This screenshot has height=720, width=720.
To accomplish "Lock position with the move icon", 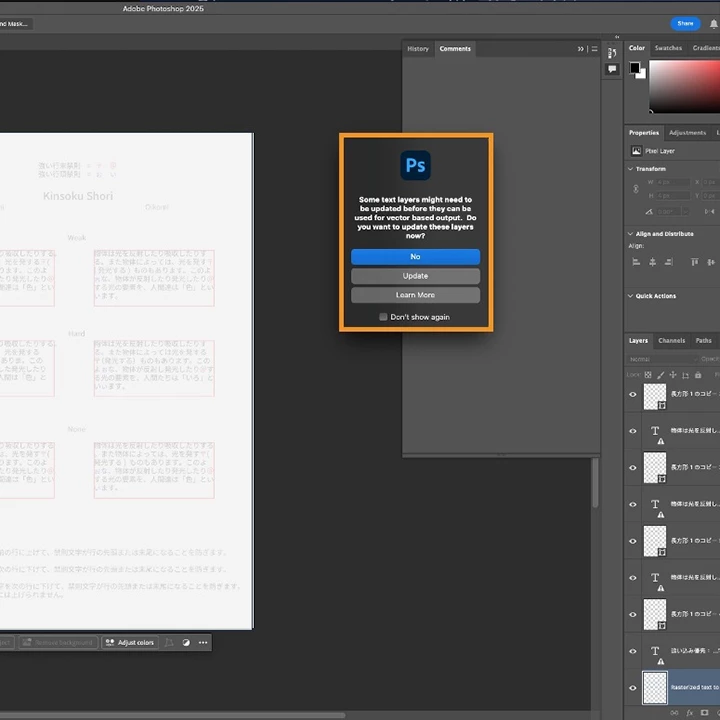I will pyautogui.click(x=673, y=375).
